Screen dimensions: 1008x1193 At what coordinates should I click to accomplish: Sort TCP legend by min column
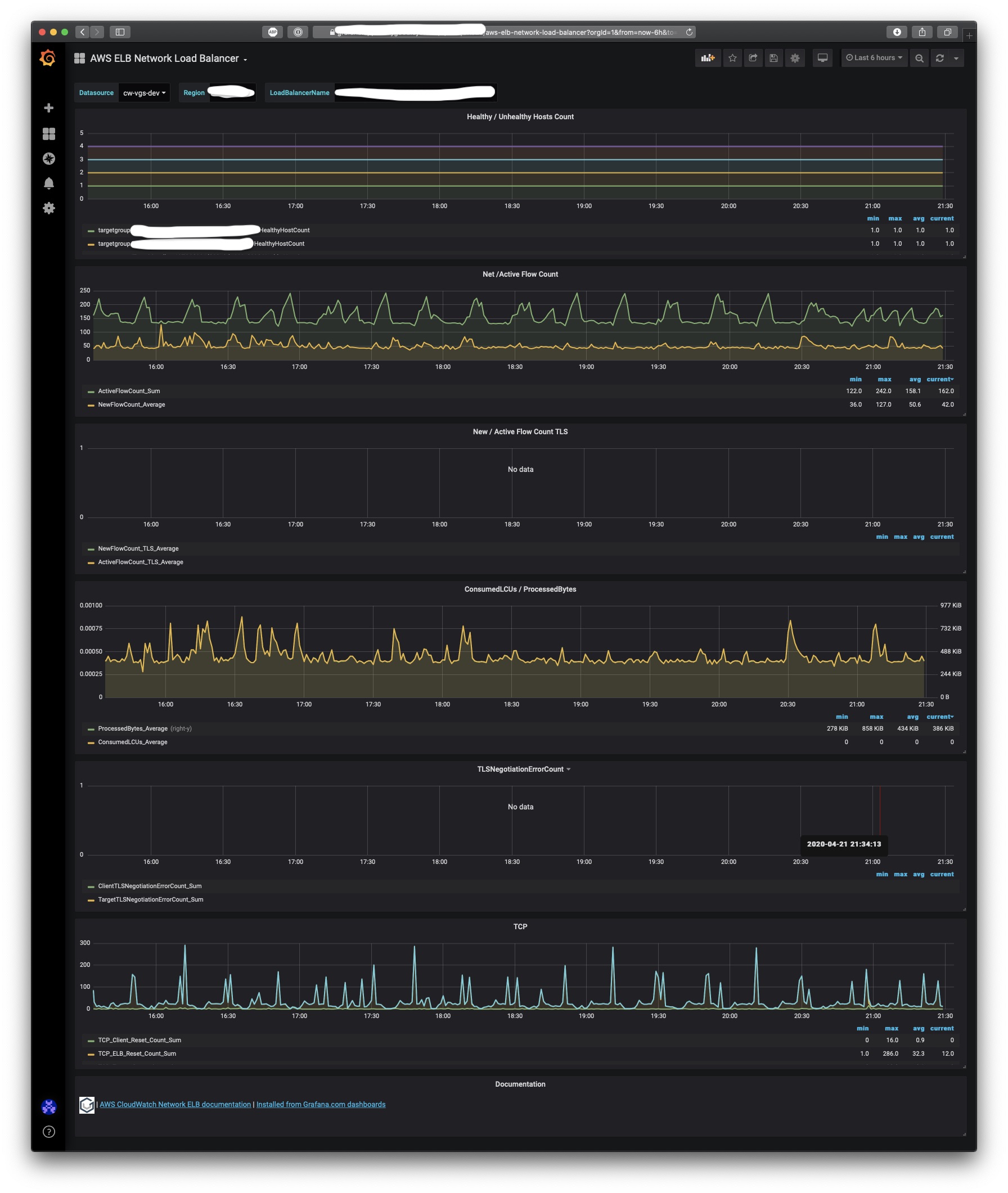point(862,1029)
